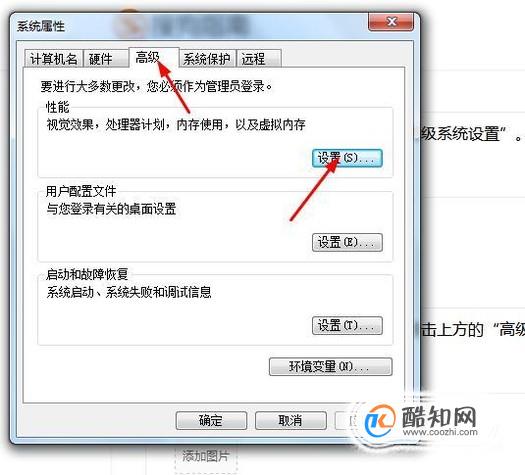
Task: Open 环境变量(N) environment variables
Action: (x=330, y=367)
